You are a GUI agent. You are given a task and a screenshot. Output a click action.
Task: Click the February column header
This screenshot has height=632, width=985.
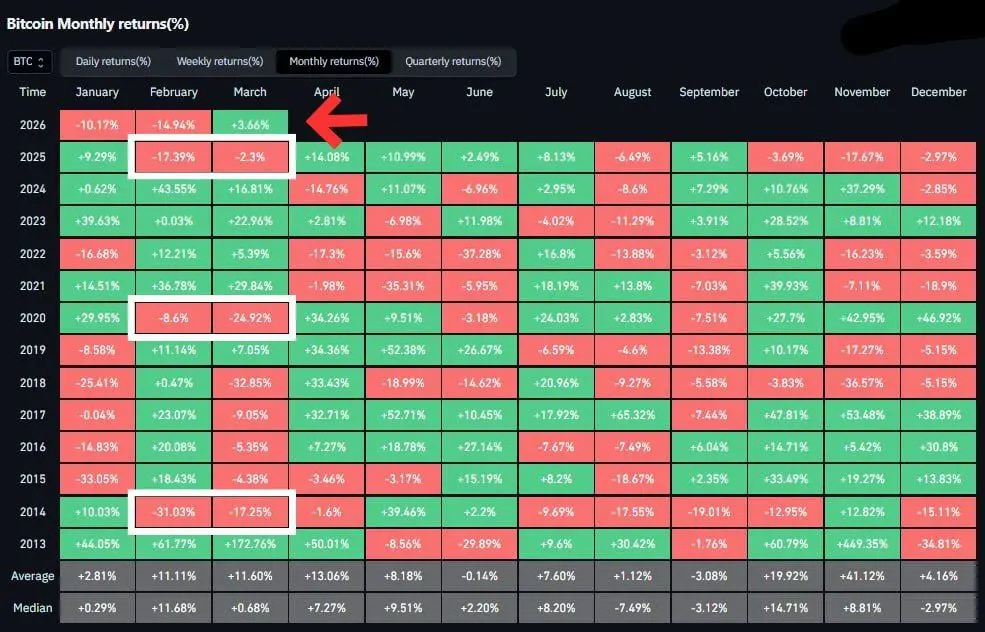(173, 92)
